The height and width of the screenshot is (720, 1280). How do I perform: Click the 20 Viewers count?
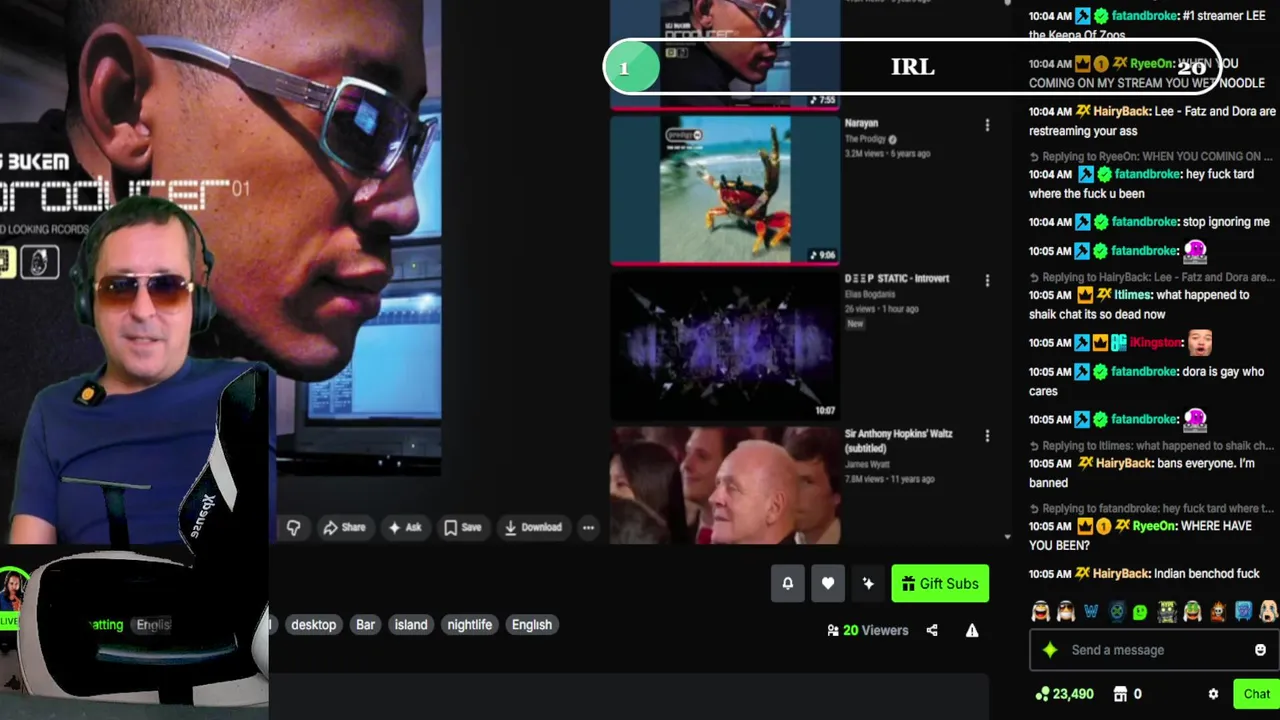coord(868,630)
